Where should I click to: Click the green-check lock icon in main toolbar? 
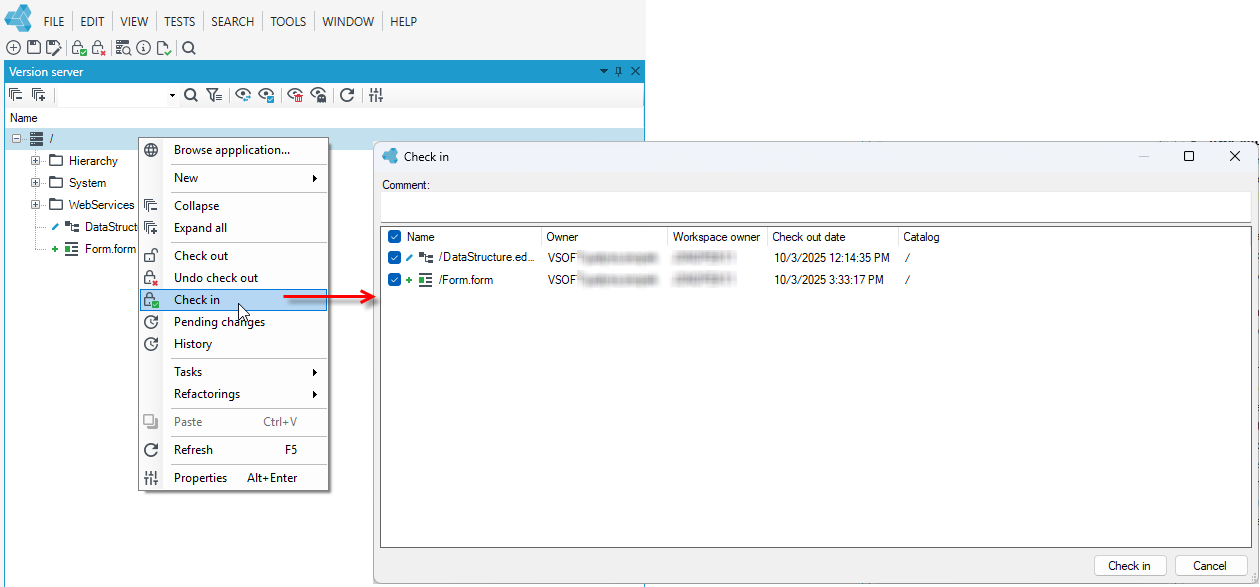coord(79,47)
